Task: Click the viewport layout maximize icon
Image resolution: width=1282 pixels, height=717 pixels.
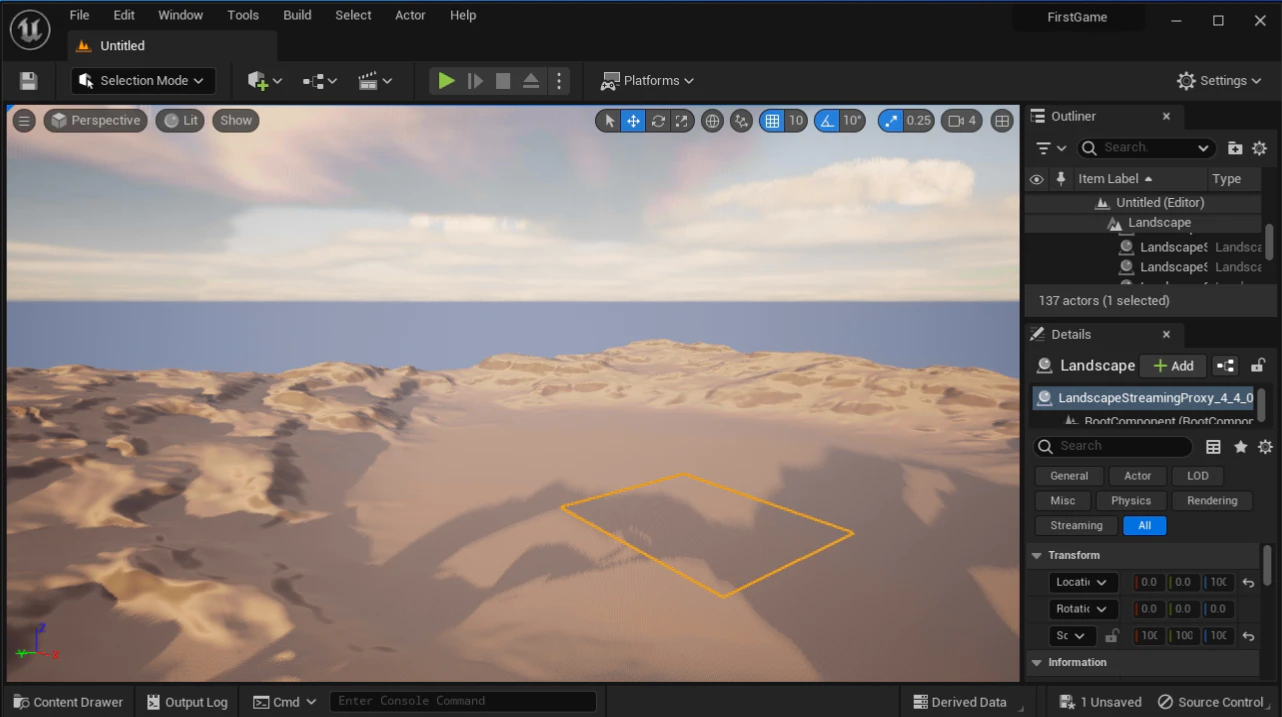Action: pyautogui.click(x=1002, y=121)
